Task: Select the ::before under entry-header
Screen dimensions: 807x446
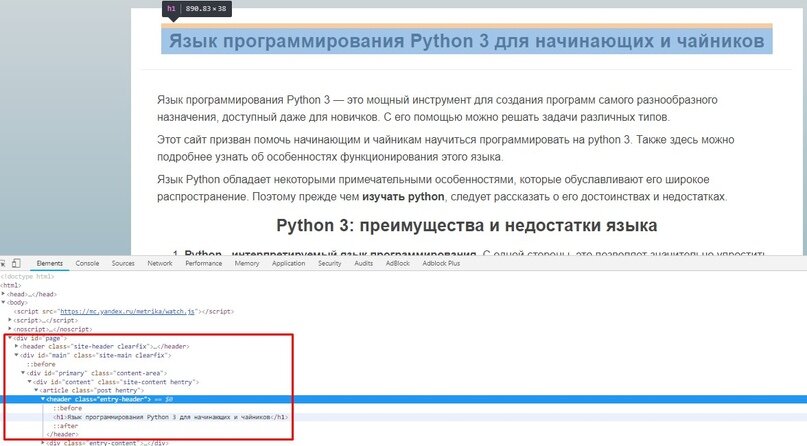Action: point(67,408)
